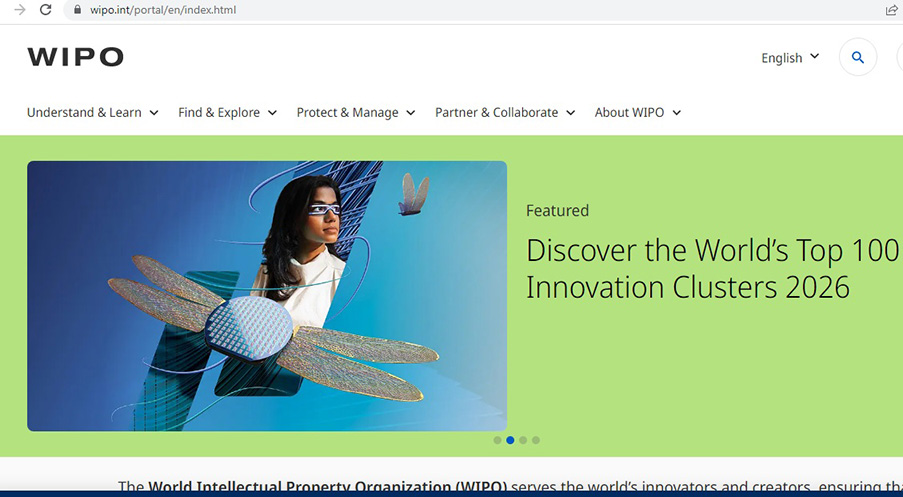
Task: Select the third carousel dot
Action: [523, 440]
